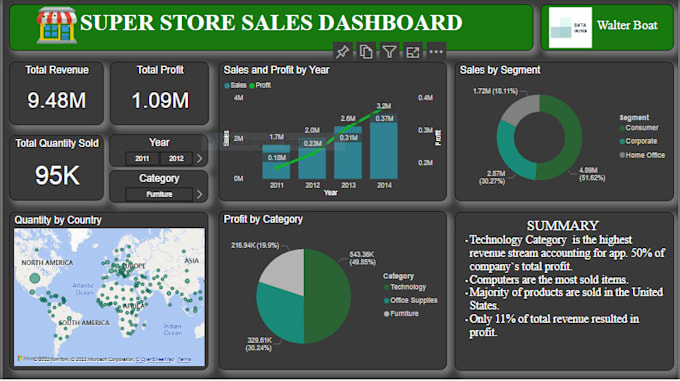
Task: Click the SOUTH AMERICA map label
Action: point(84,323)
